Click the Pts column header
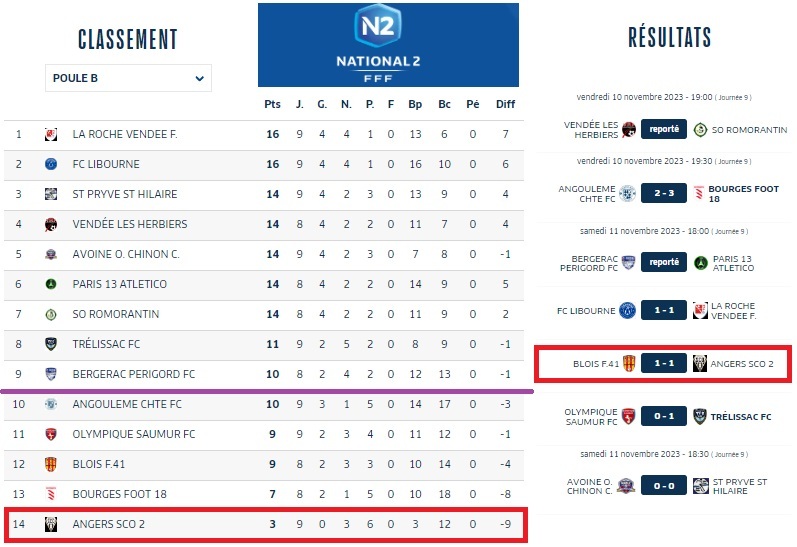 (272, 104)
